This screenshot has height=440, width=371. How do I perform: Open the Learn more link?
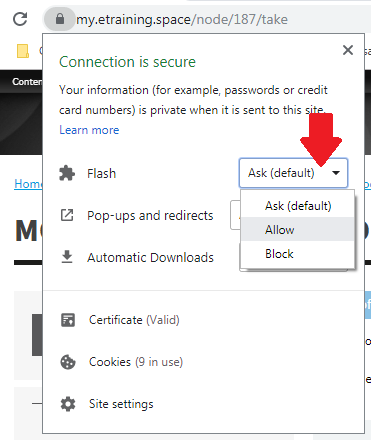click(x=89, y=130)
